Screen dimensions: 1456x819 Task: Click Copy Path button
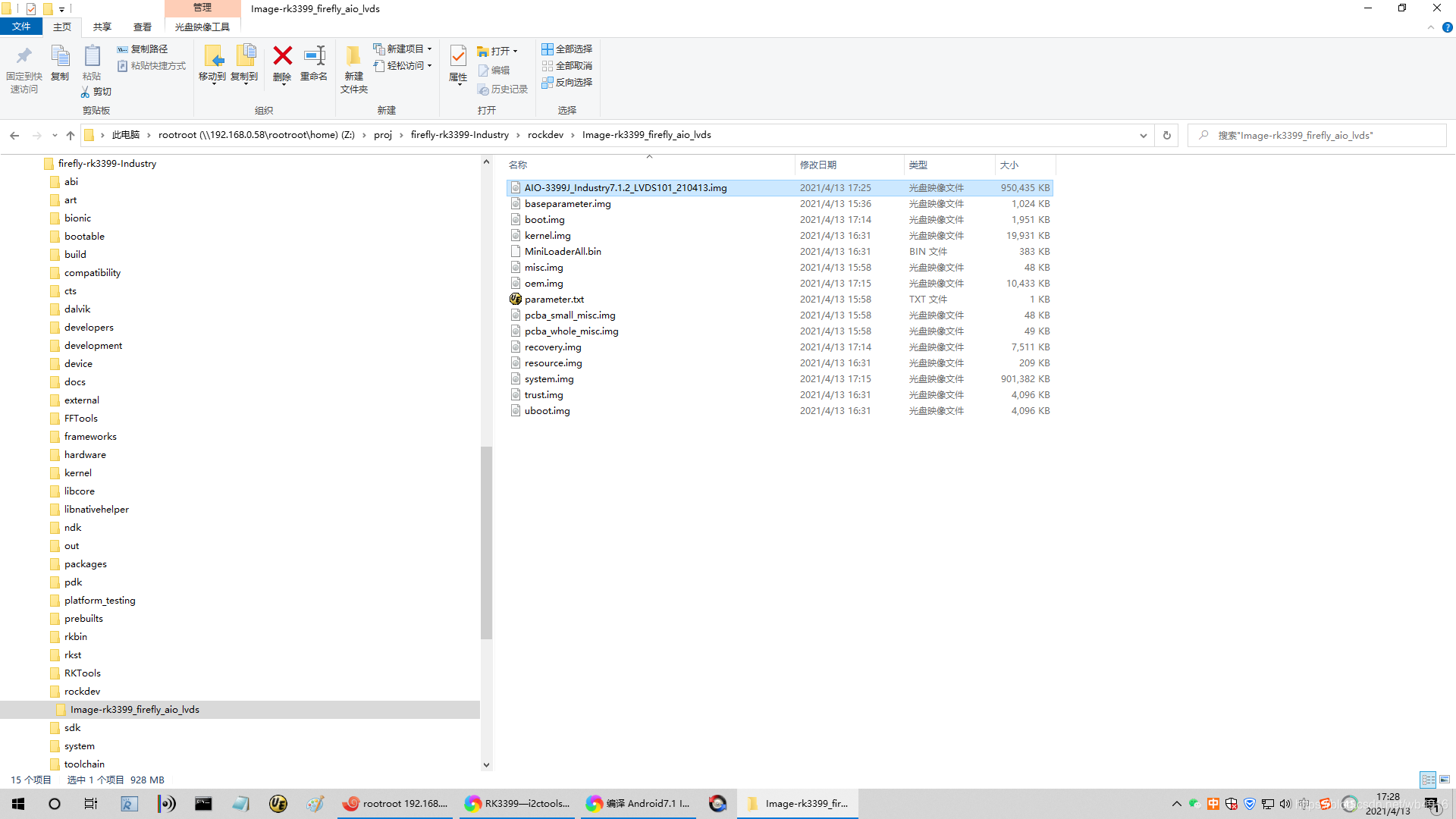(x=143, y=49)
